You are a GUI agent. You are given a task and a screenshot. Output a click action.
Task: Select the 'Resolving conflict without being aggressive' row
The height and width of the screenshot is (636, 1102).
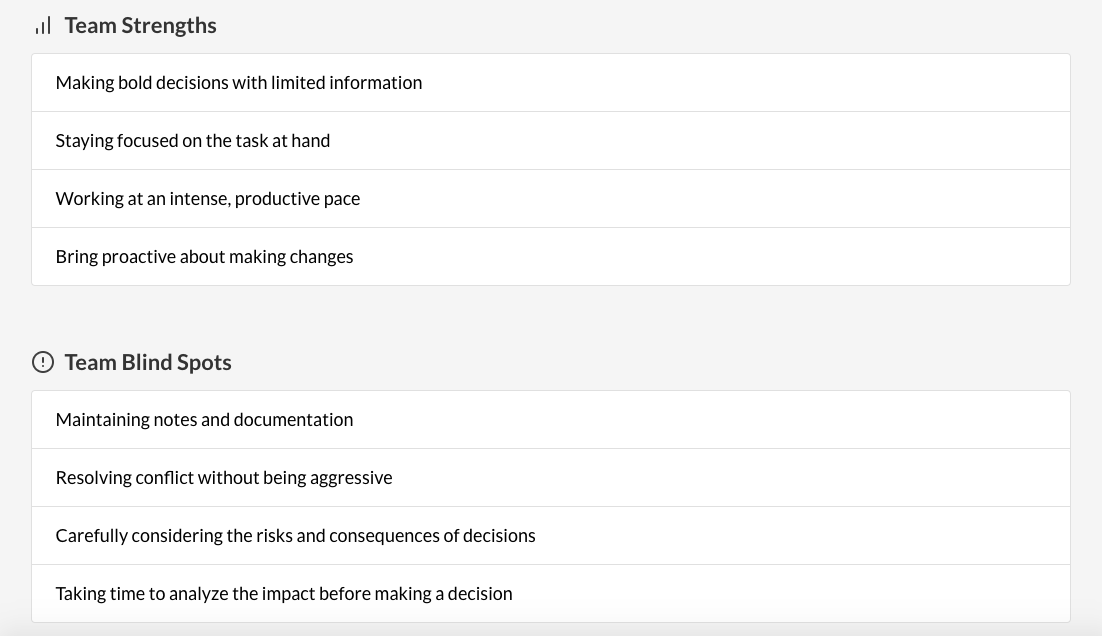551,478
